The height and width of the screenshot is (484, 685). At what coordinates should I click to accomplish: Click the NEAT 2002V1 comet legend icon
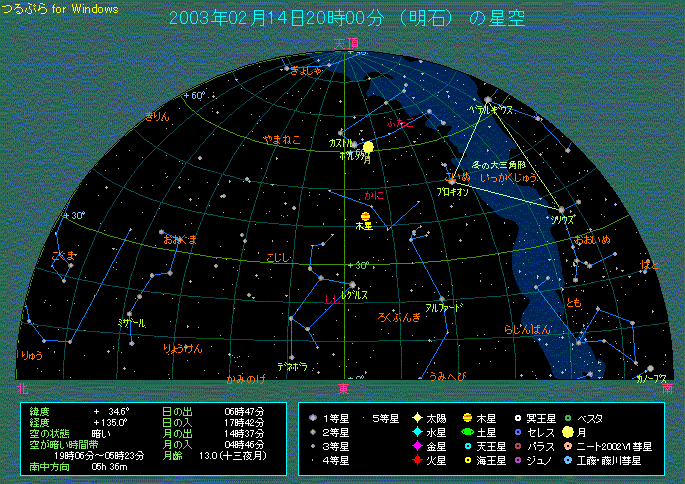coord(567,447)
